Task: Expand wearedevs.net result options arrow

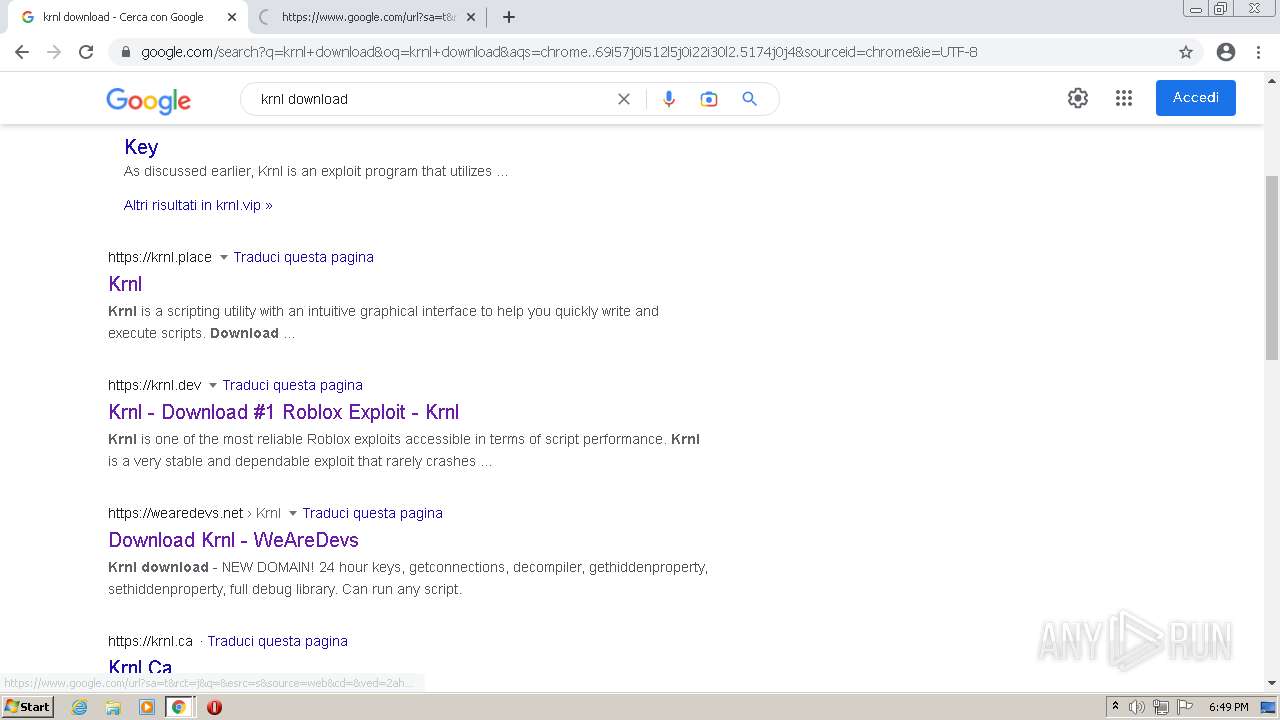Action: (x=293, y=514)
